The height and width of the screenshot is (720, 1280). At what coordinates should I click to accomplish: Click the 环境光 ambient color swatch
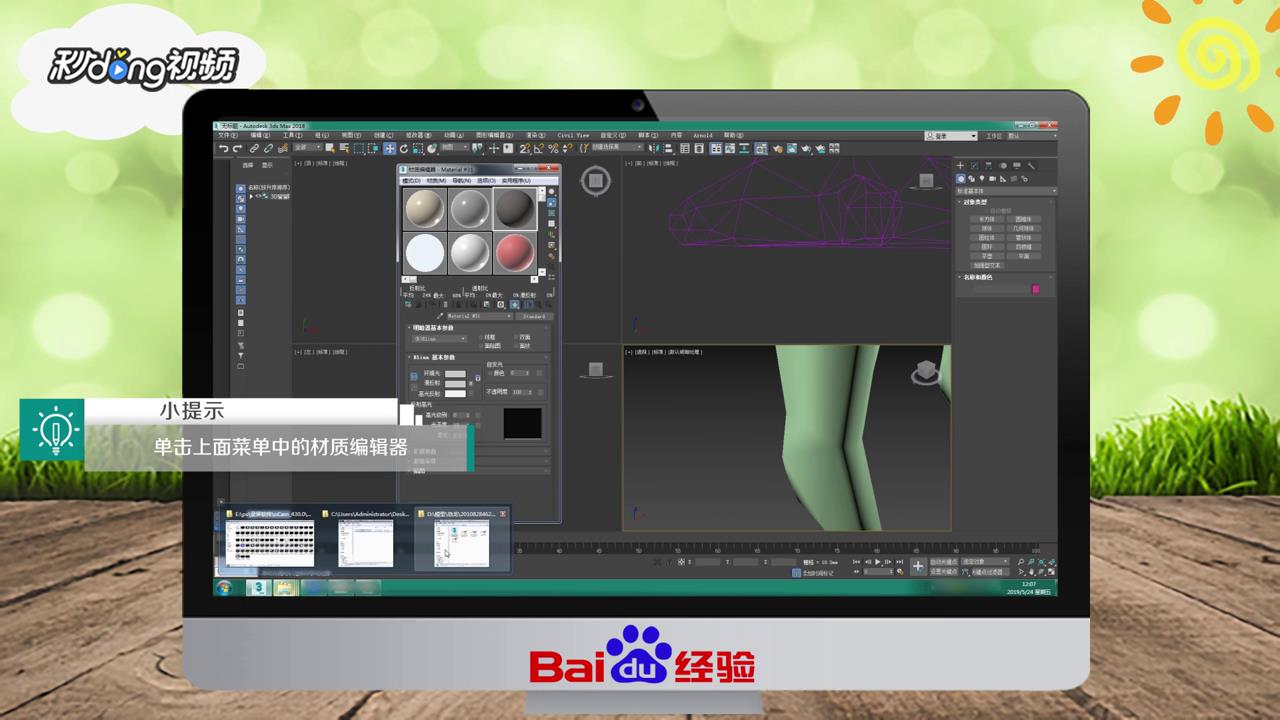click(455, 374)
